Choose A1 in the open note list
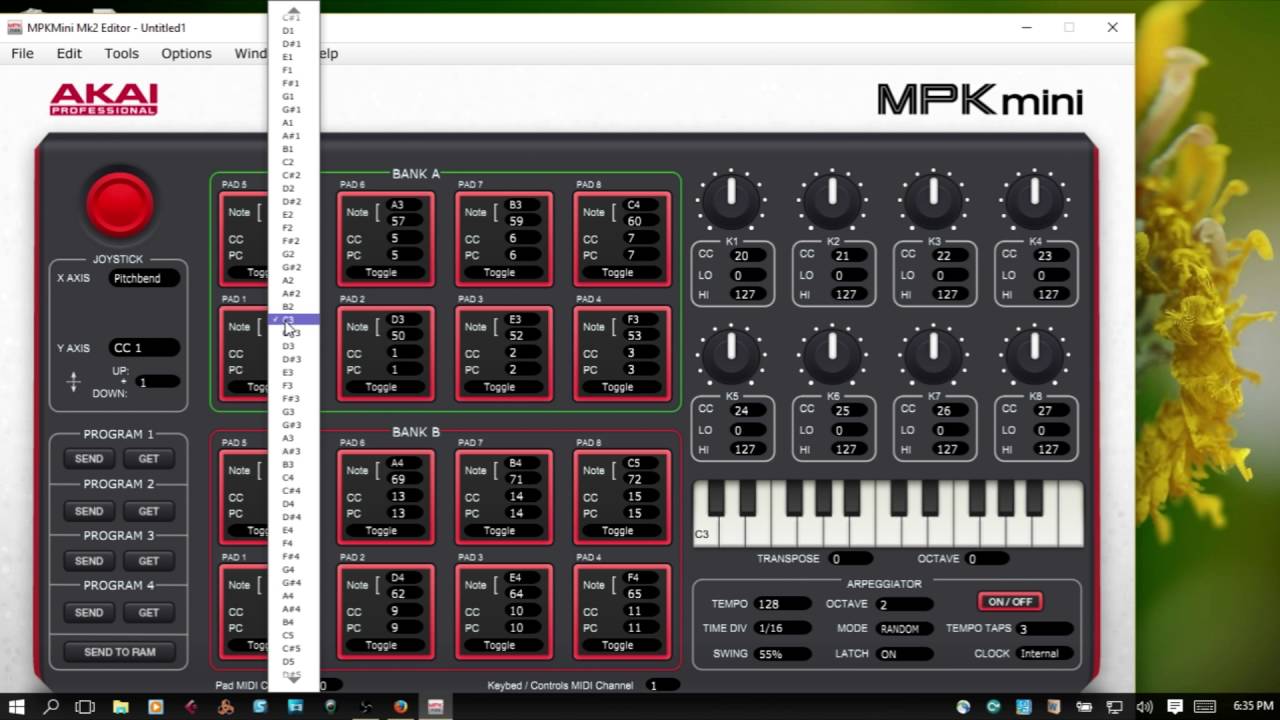Screen dimensions: 1280x720 click(x=292, y=123)
